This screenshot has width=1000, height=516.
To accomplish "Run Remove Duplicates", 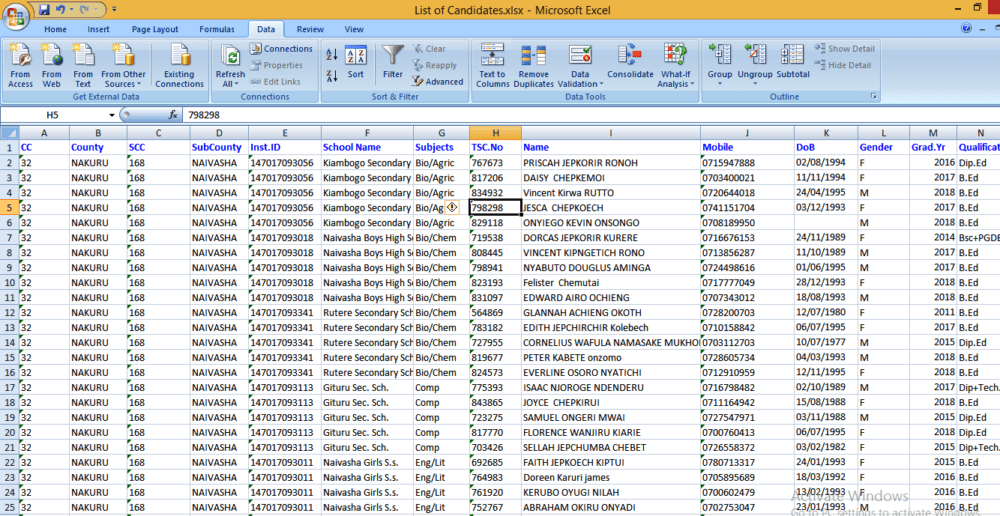I will 533,66.
